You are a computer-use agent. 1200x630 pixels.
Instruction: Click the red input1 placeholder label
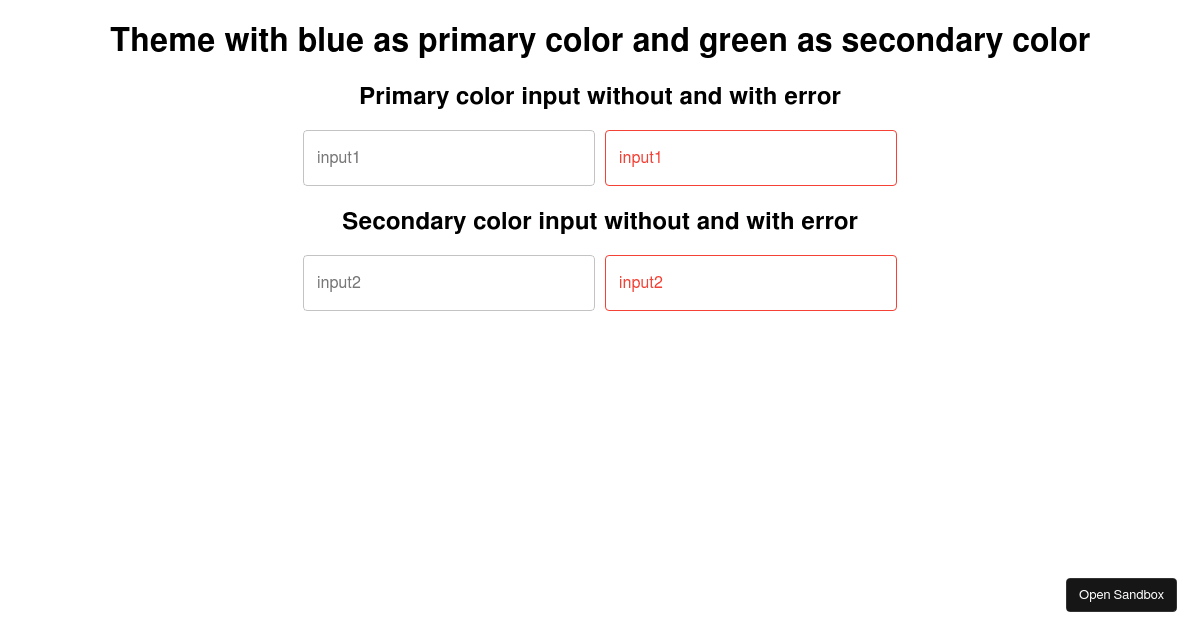point(640,158)
